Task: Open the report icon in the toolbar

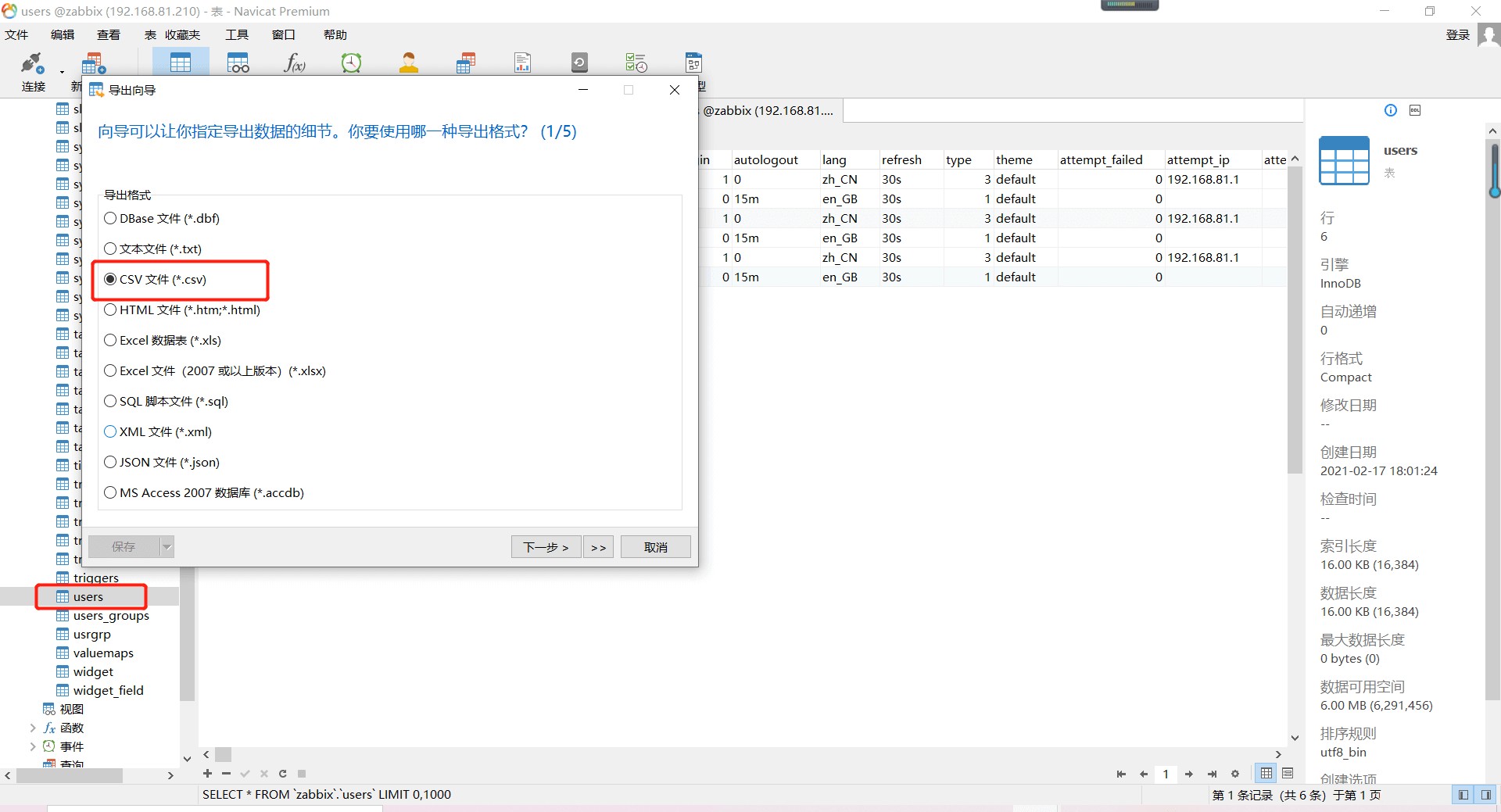Action: click(x=521, y=63)
